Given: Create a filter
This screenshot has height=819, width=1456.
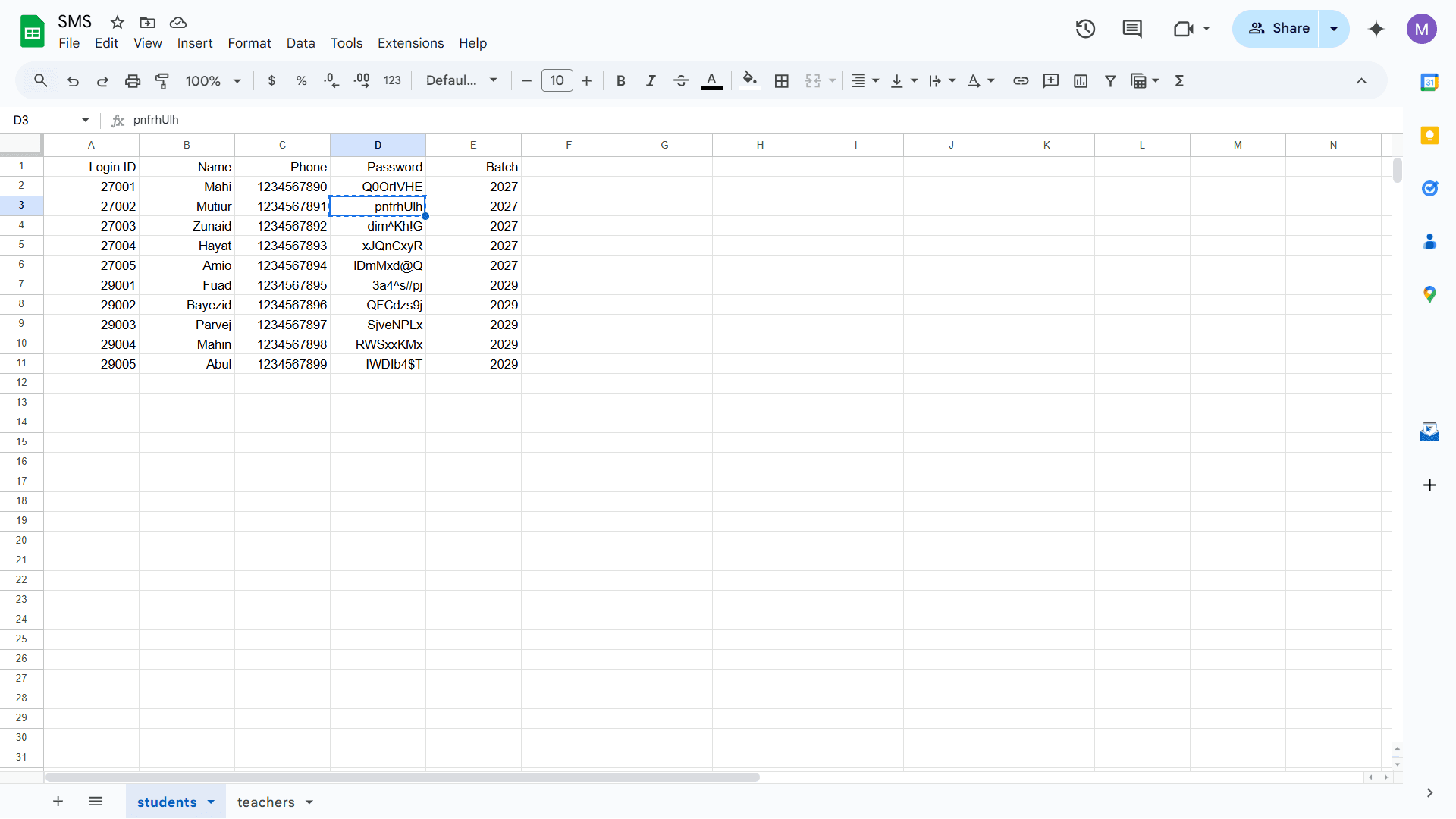Looking at the screenshot, I should [x=1110, y=80].
